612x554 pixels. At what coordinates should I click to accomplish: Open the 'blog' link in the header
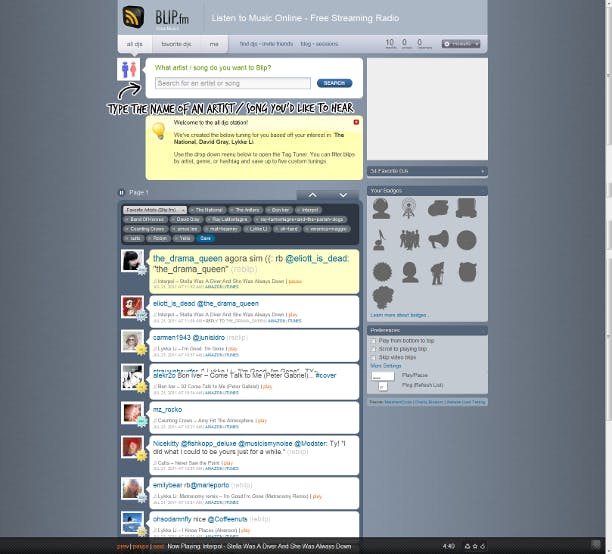(x=306, y=44)
